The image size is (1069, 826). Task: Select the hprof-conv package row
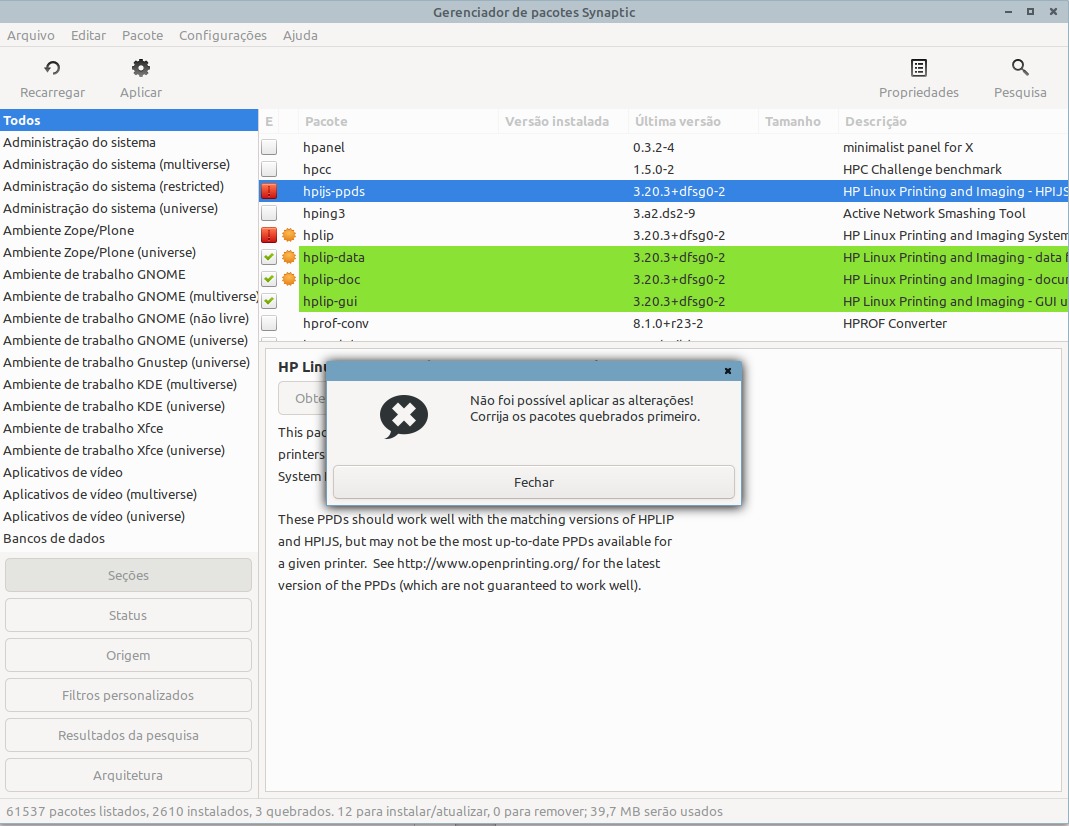click(663, 323)
